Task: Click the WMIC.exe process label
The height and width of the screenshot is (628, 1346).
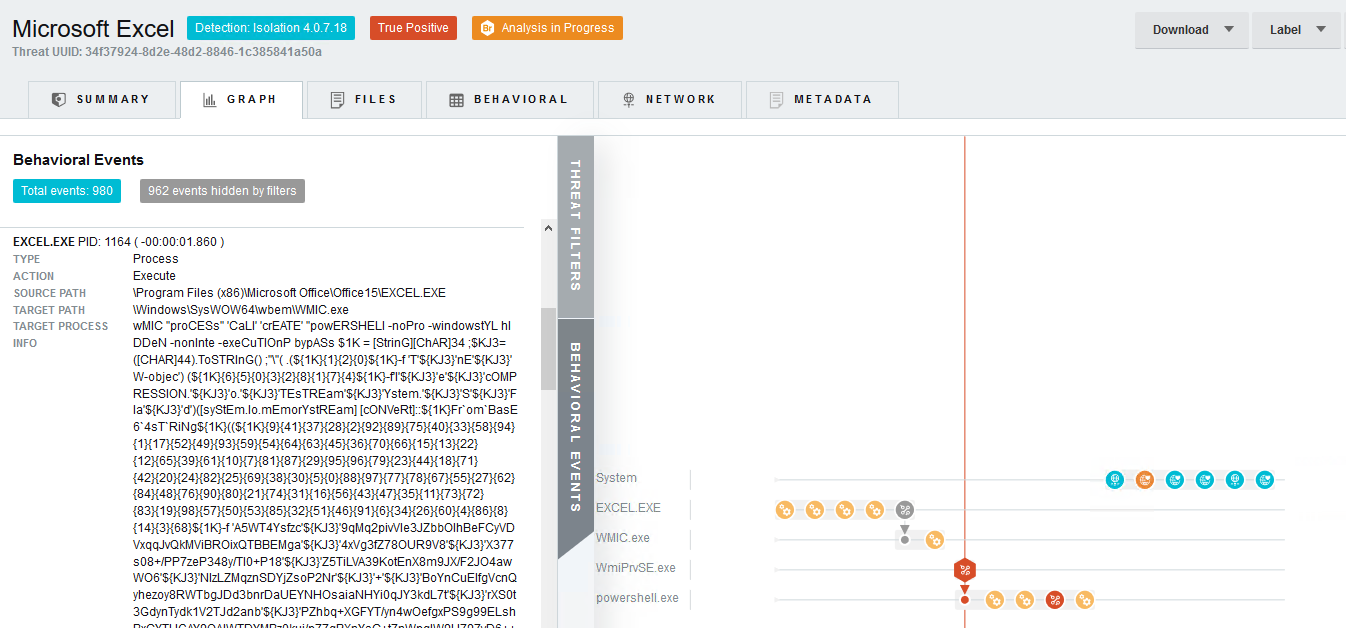Action: point(623,538)
